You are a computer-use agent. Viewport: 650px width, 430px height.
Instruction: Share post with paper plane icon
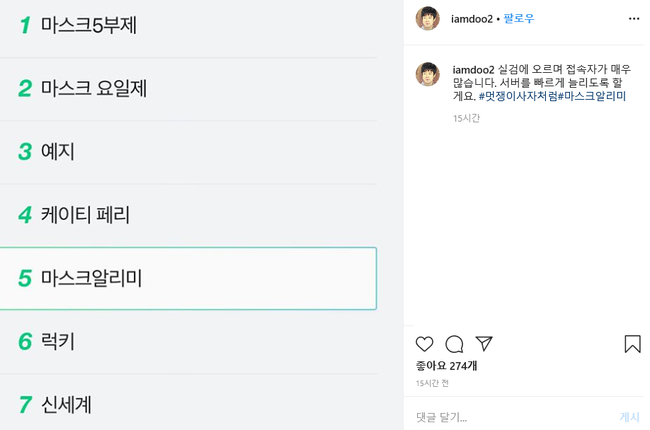pos(484,343)
